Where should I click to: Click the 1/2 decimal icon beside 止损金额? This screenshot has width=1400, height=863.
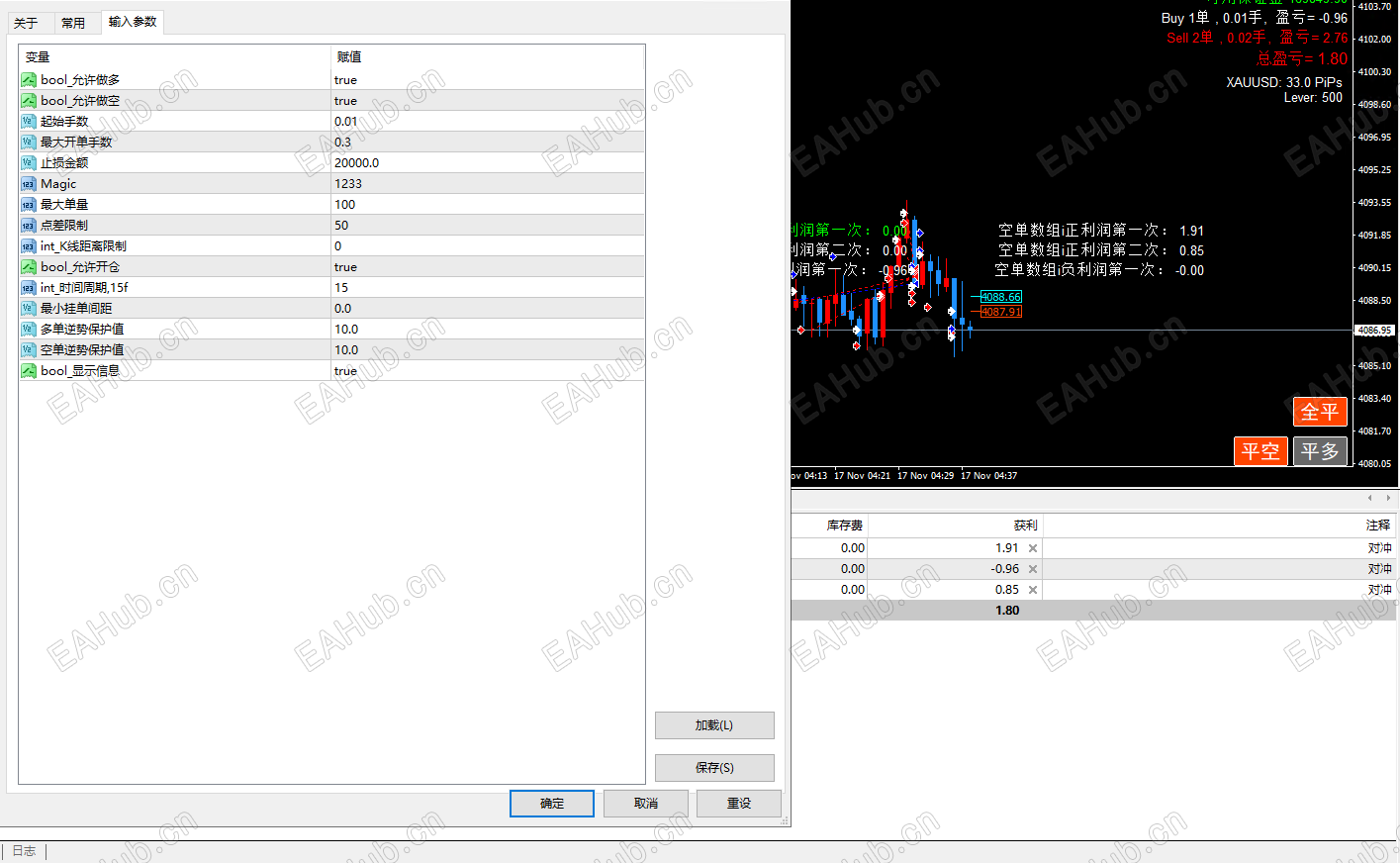click(x=29, y=162)
